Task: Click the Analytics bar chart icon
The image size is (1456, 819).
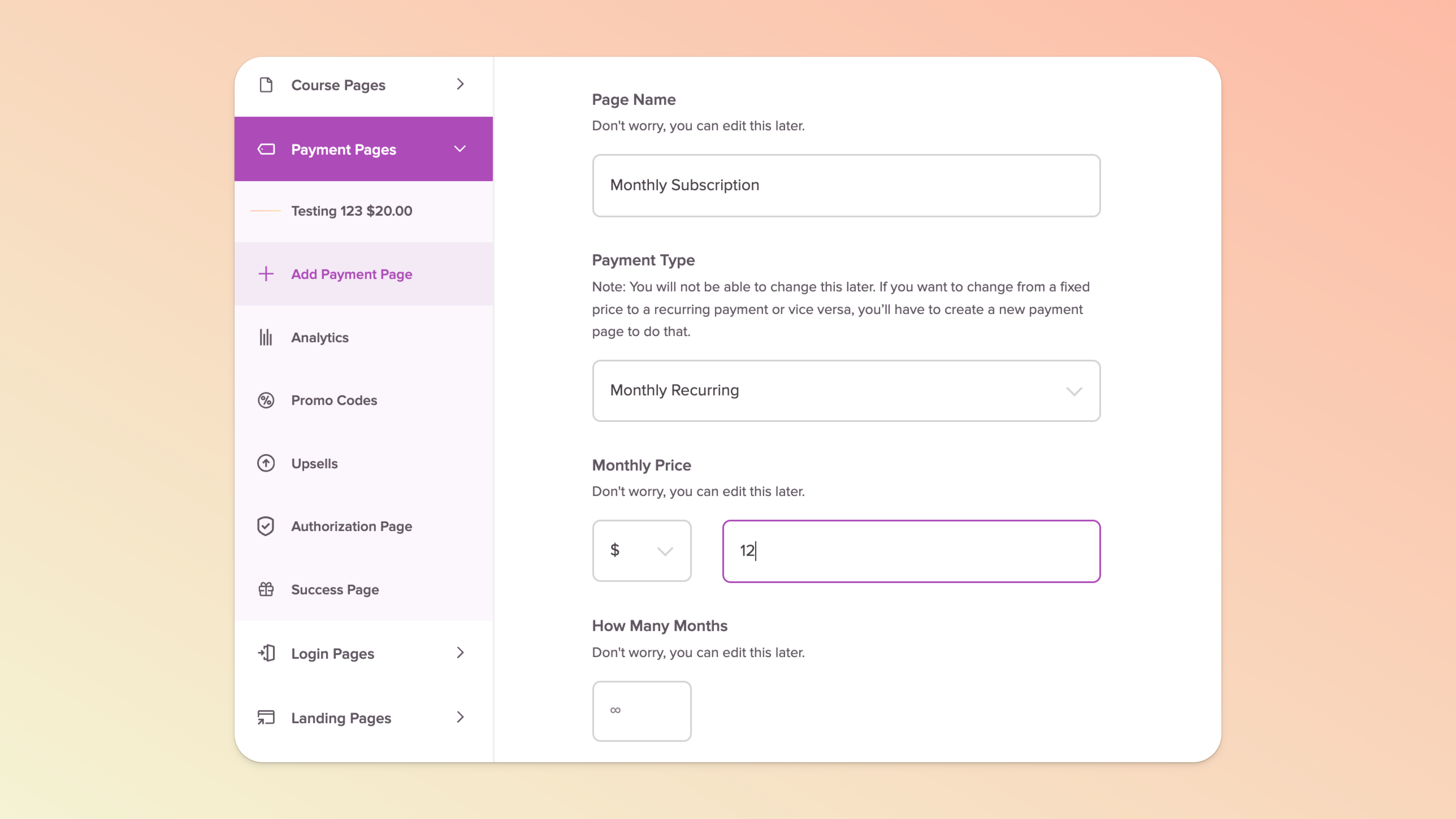Action: coord(266,337)
